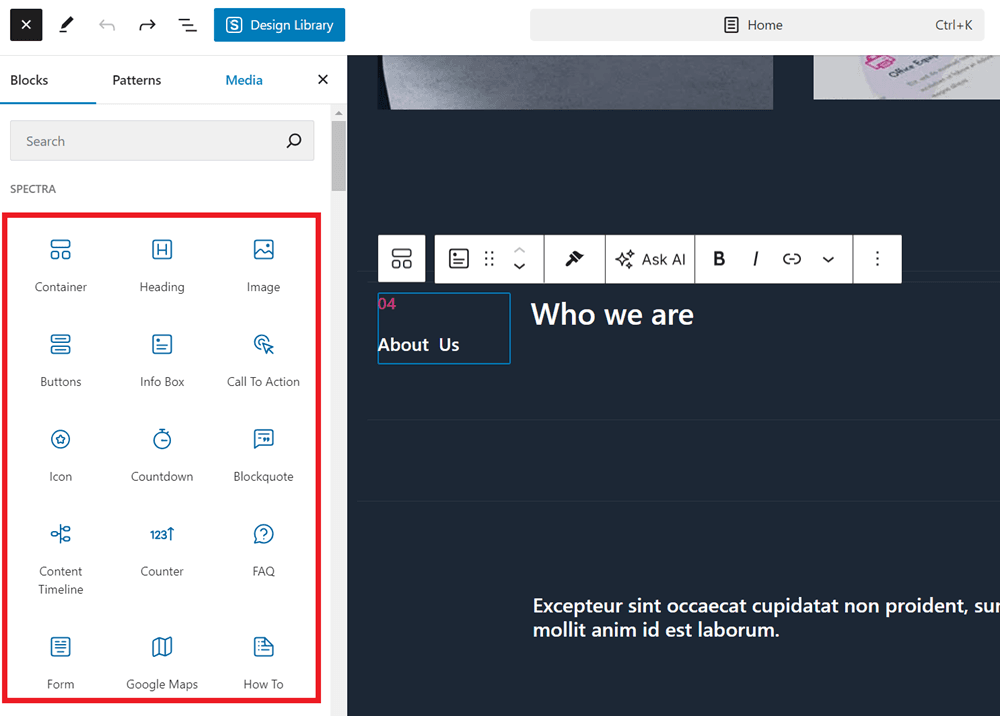Toggle italic text formatting
Screen dimensions: 1000x716
point(755,259)
